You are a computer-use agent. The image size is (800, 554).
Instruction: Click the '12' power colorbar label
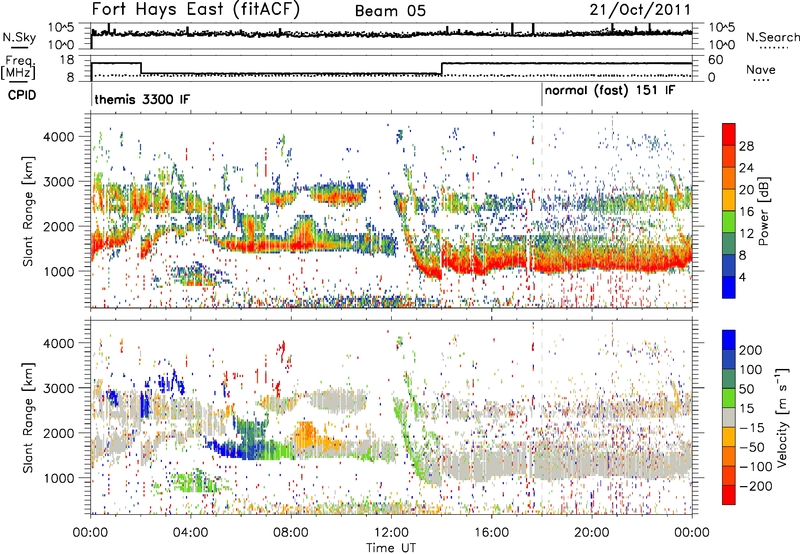pos(746,234)
